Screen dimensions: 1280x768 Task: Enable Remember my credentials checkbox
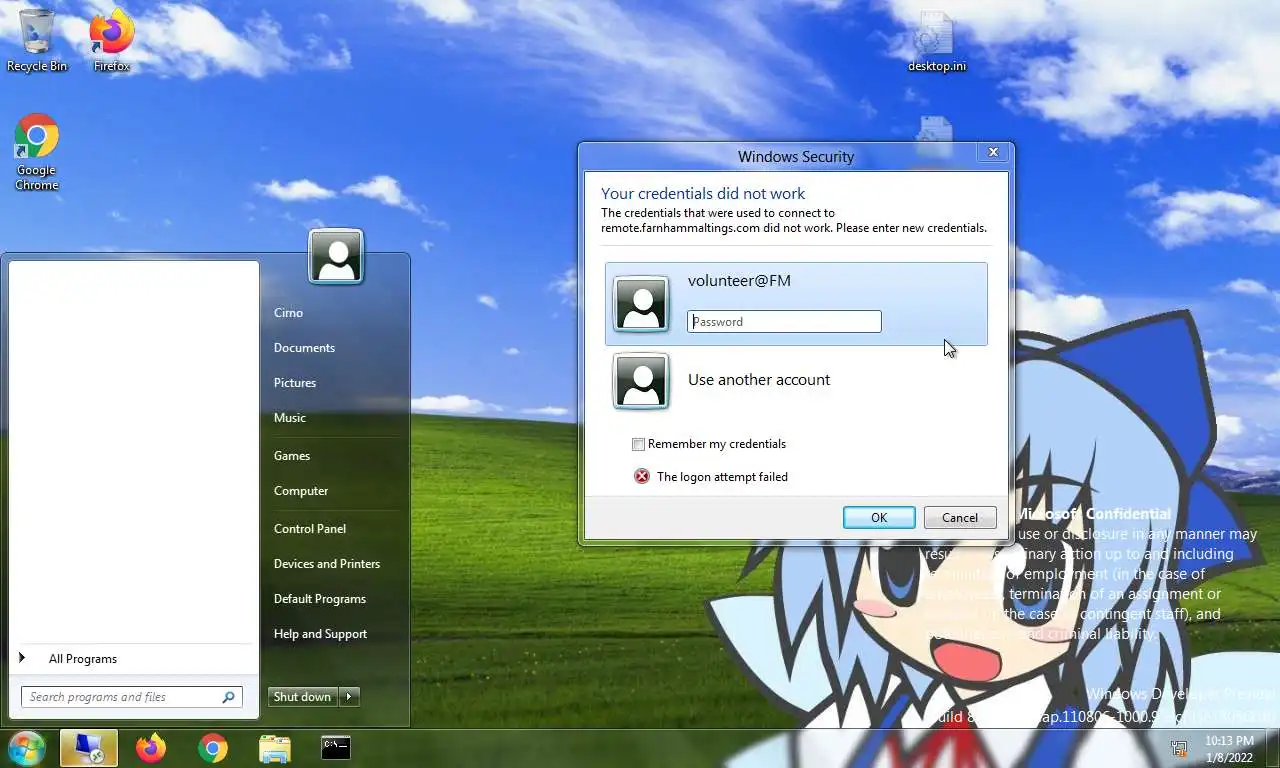(638, 444)
